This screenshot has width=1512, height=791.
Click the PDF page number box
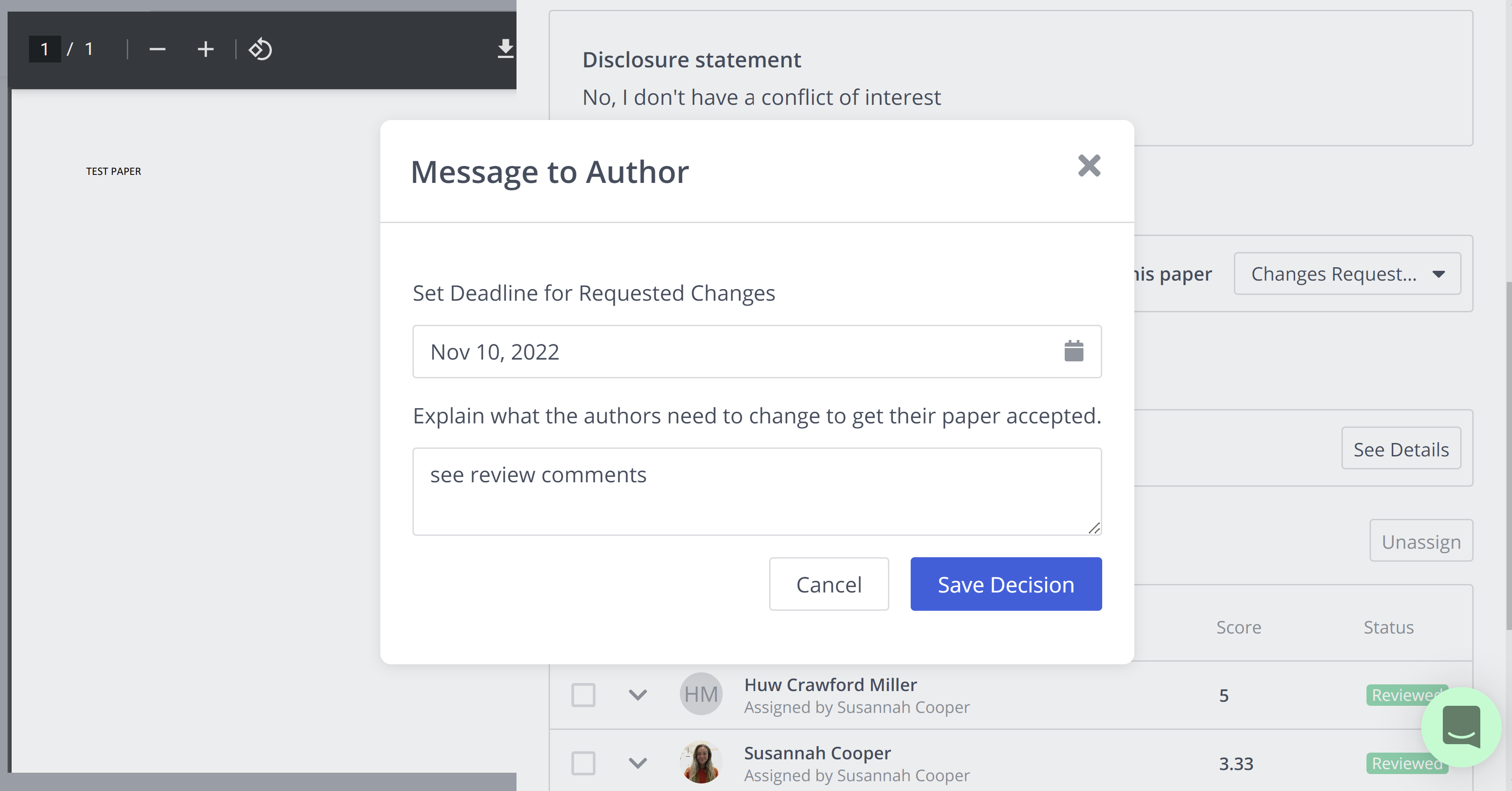(45, 49)
